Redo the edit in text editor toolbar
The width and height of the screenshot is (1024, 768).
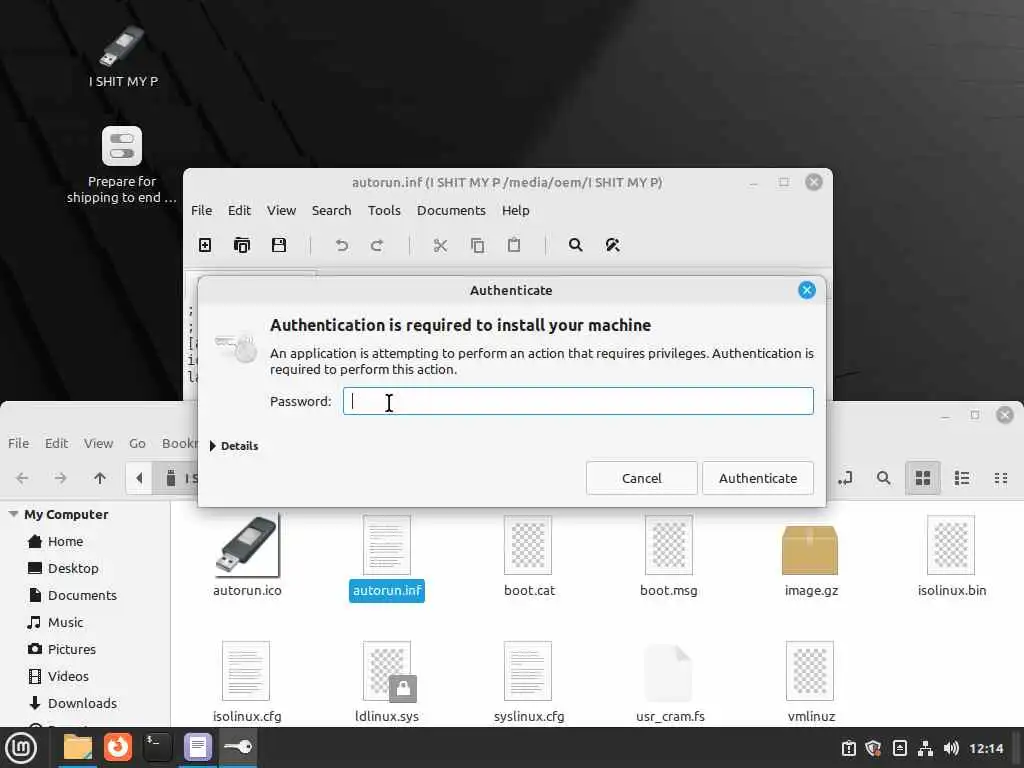377,246
